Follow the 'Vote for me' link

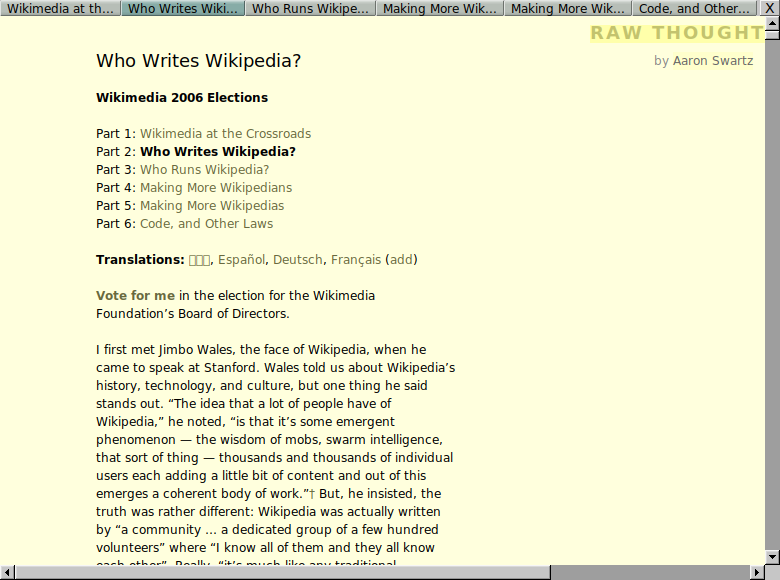[x=135, y=295]
